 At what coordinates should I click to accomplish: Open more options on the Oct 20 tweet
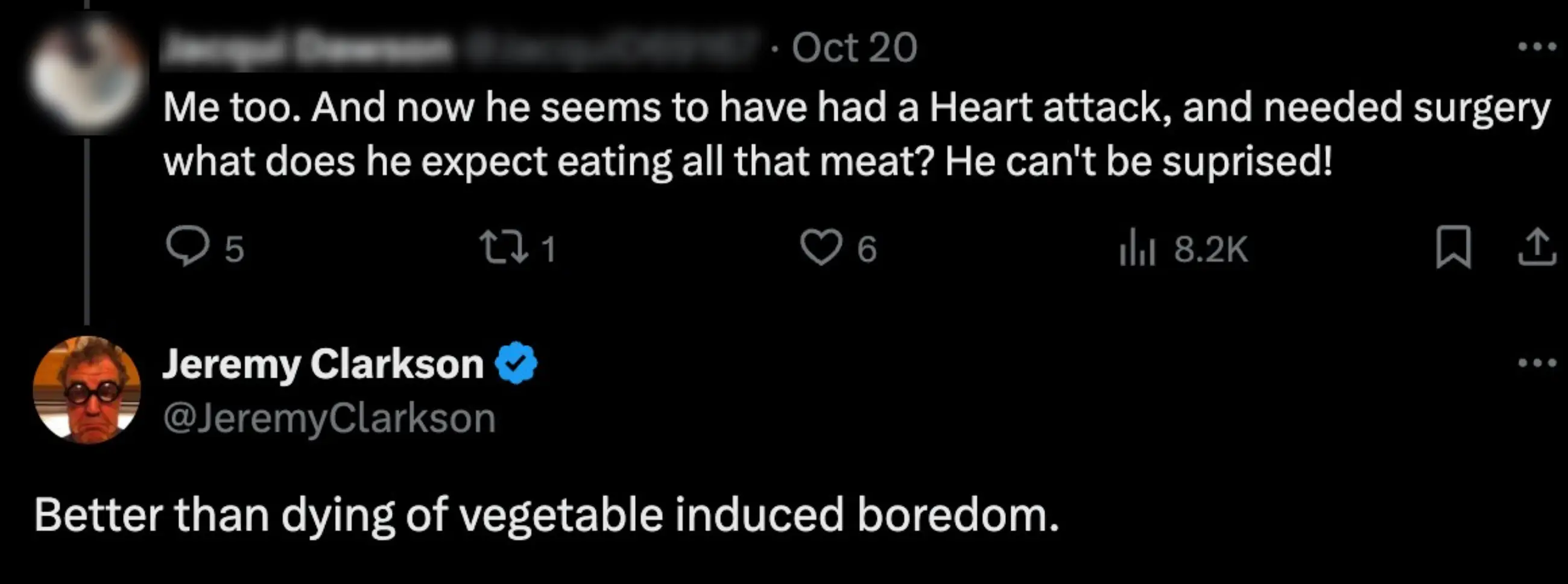pyautogui.click(x=1537, y=46)
